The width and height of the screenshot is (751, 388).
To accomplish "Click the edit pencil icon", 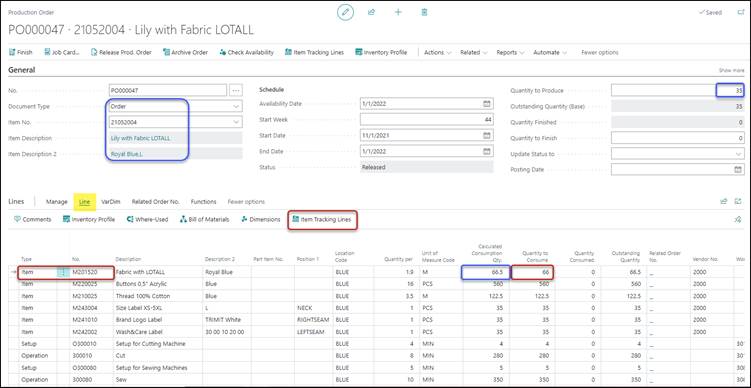I will pyautogui.click(x=345, y=12).
